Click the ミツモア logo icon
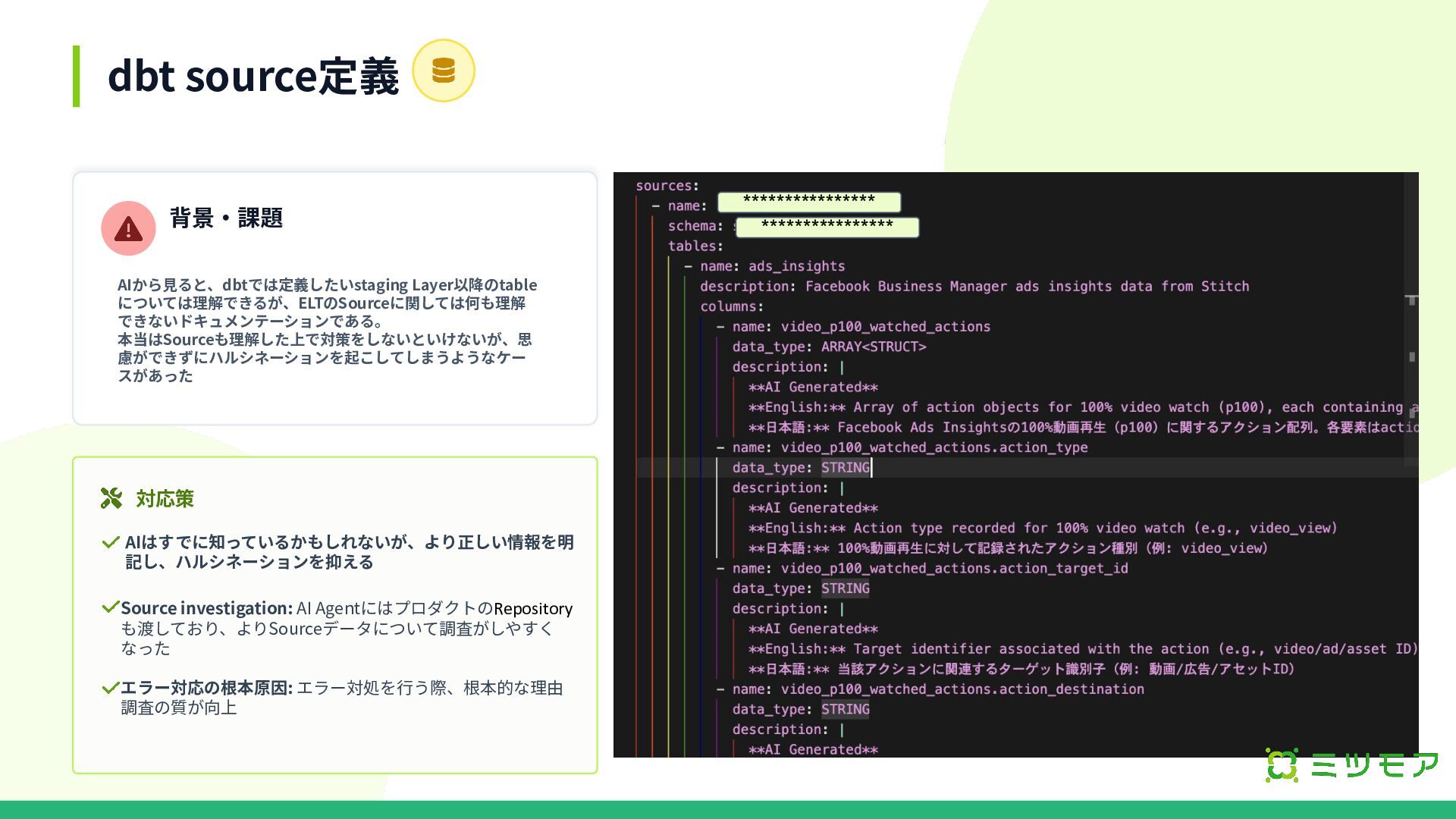1456x819 pixels. click(1282, 765)
